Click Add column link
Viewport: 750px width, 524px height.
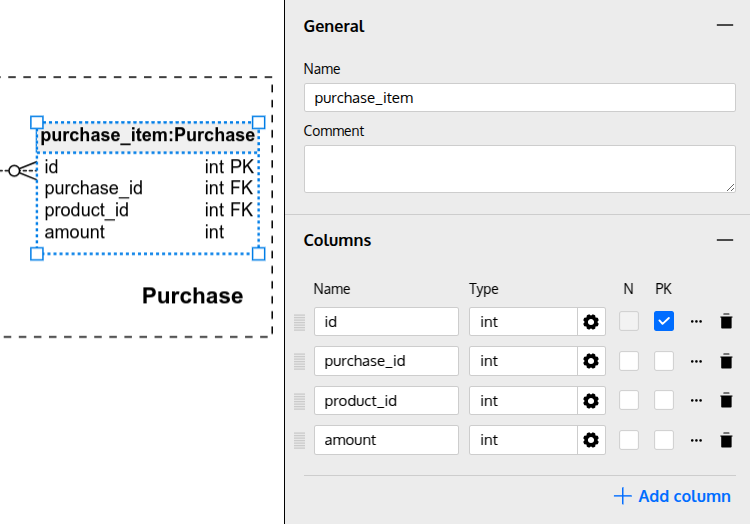tap(672, 496)
